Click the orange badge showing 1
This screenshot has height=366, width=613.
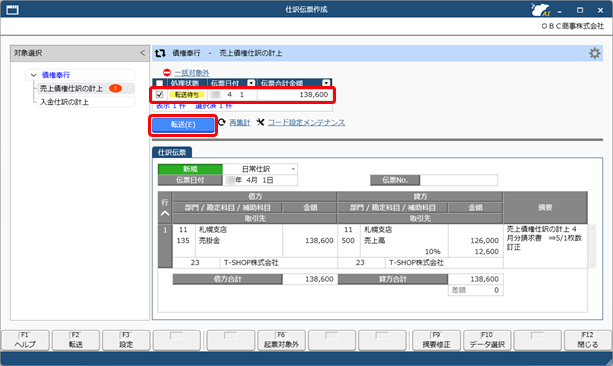(115, 88)
